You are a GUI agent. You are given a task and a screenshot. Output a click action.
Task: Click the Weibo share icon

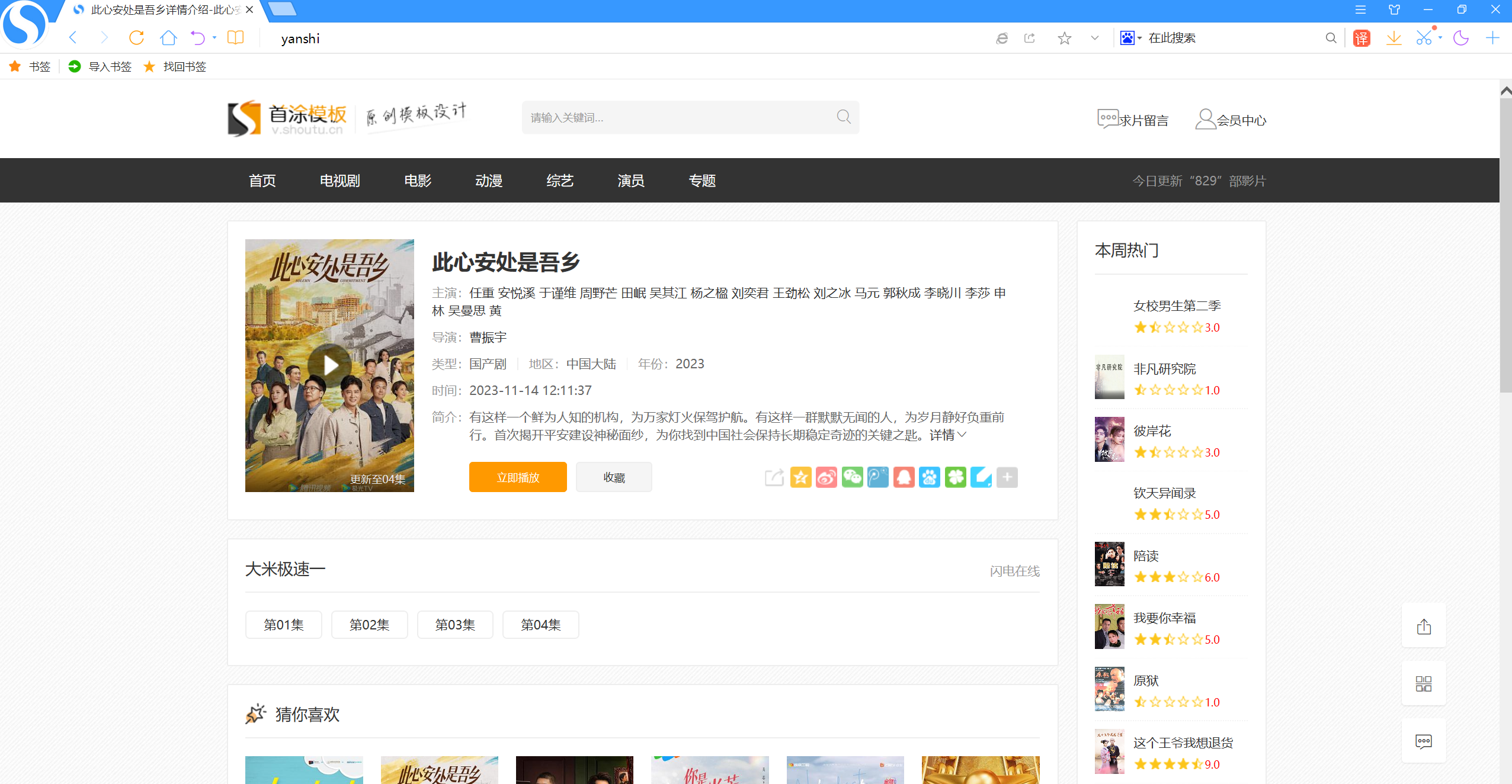tap(826, 477)
